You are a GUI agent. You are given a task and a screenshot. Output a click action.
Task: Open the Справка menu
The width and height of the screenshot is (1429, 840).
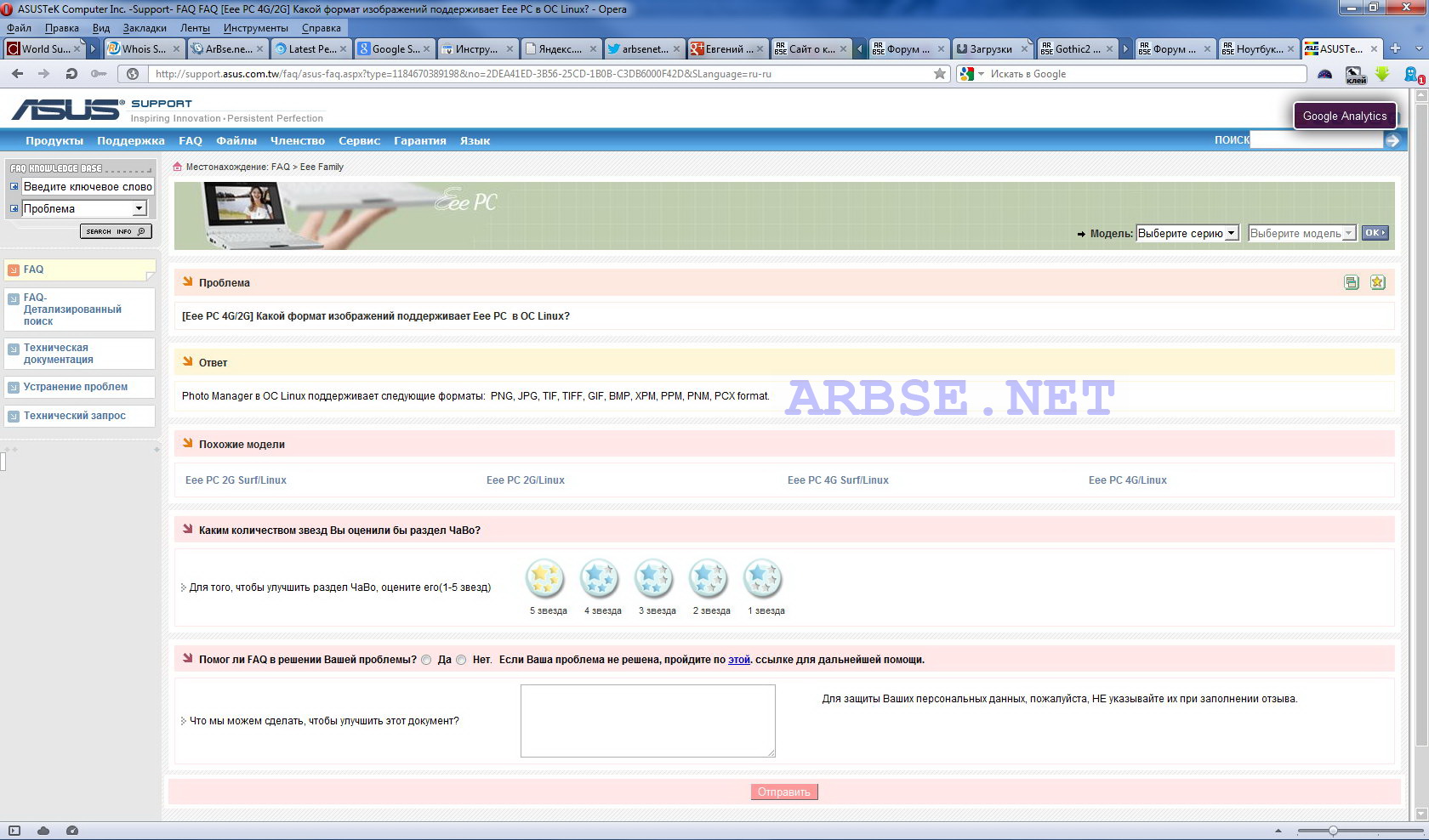(x=322, y=28)
